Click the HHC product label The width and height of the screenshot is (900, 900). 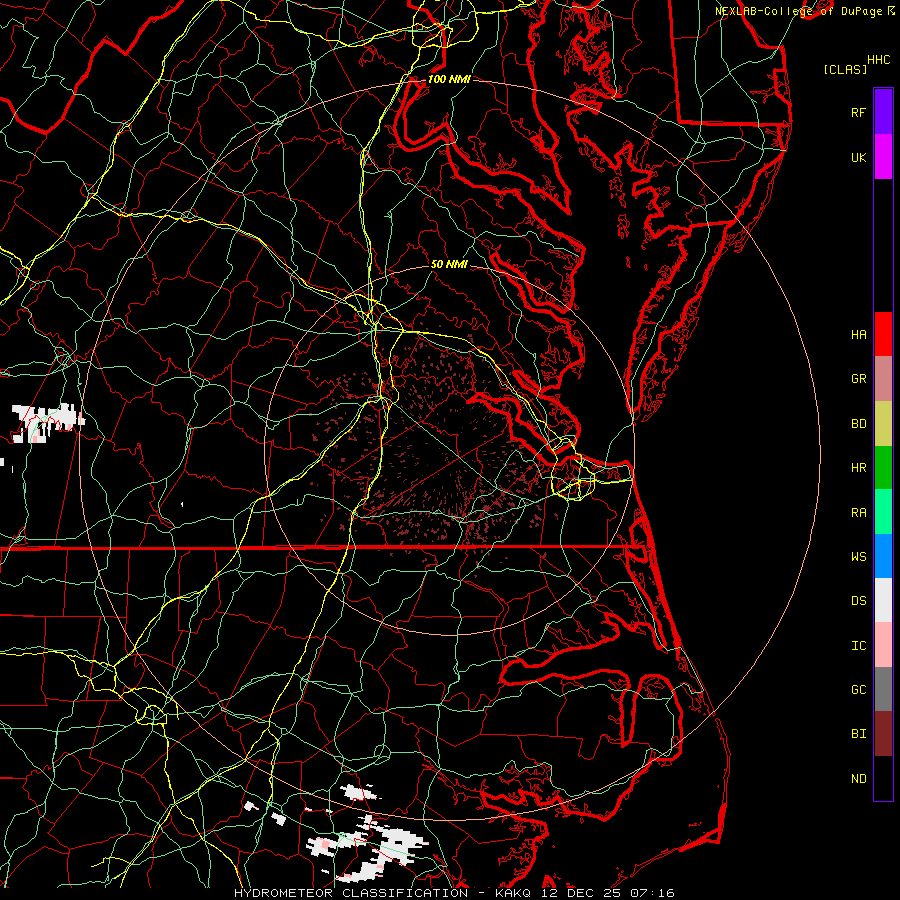click(x=878, y=60)
